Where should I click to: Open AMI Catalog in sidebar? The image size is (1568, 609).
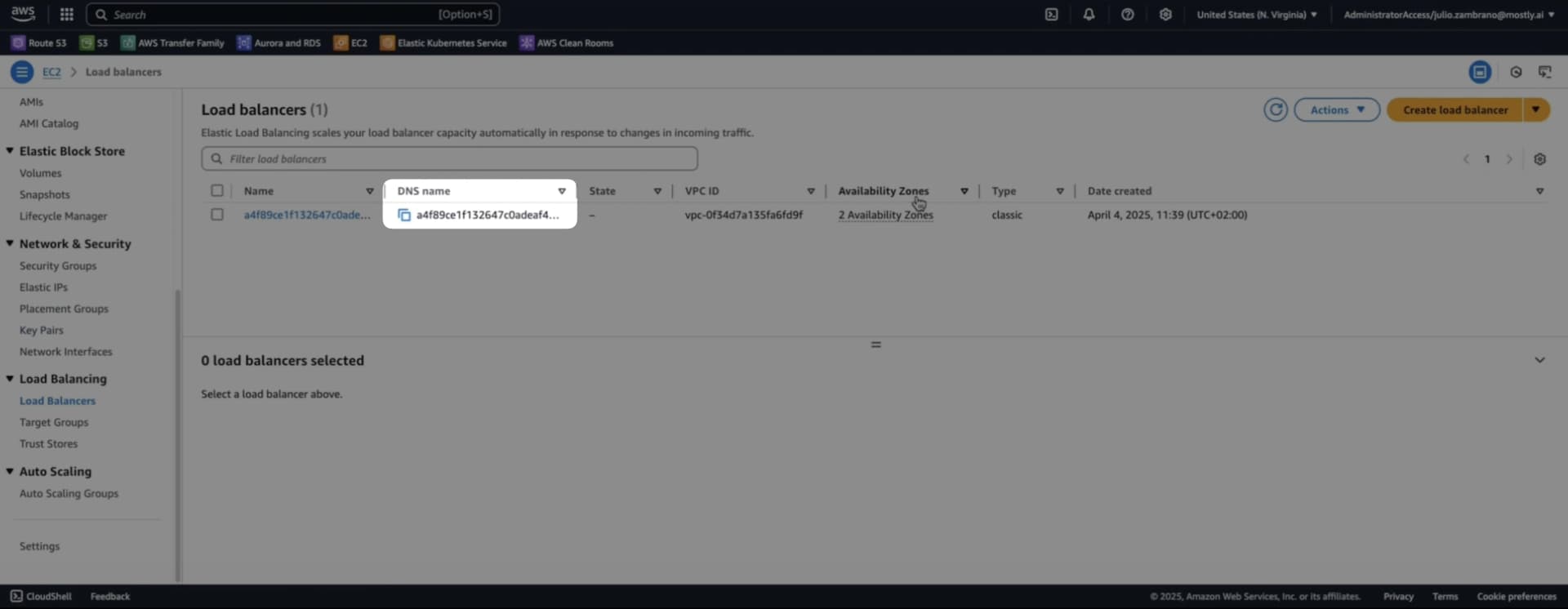[49, 123]
